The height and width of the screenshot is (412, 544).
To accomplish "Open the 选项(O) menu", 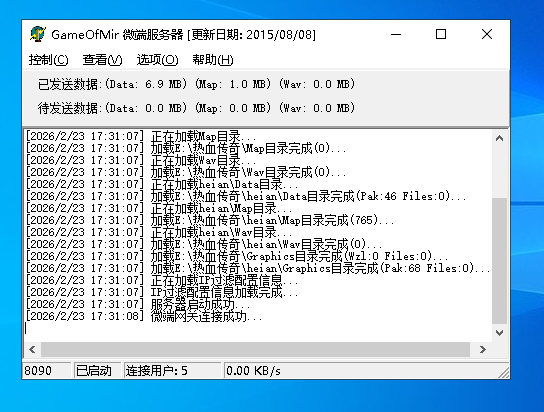I will pyautogui.click(x=157, y=60).
